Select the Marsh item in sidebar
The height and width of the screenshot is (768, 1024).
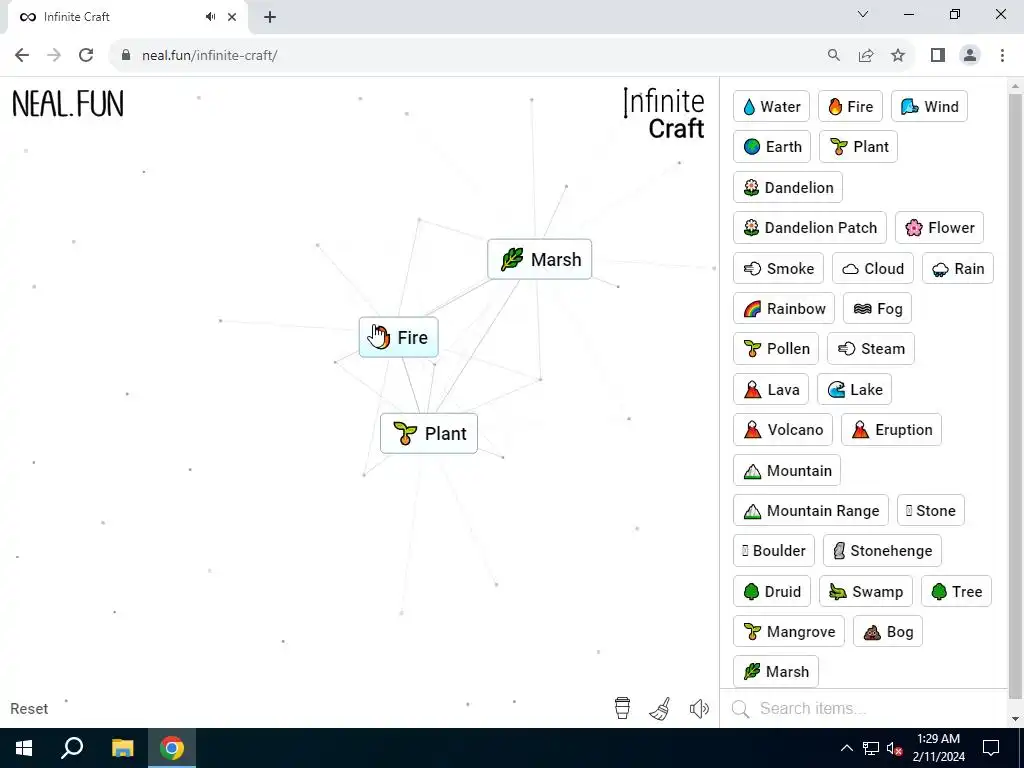pyautogui.click(x=776, y=671)
